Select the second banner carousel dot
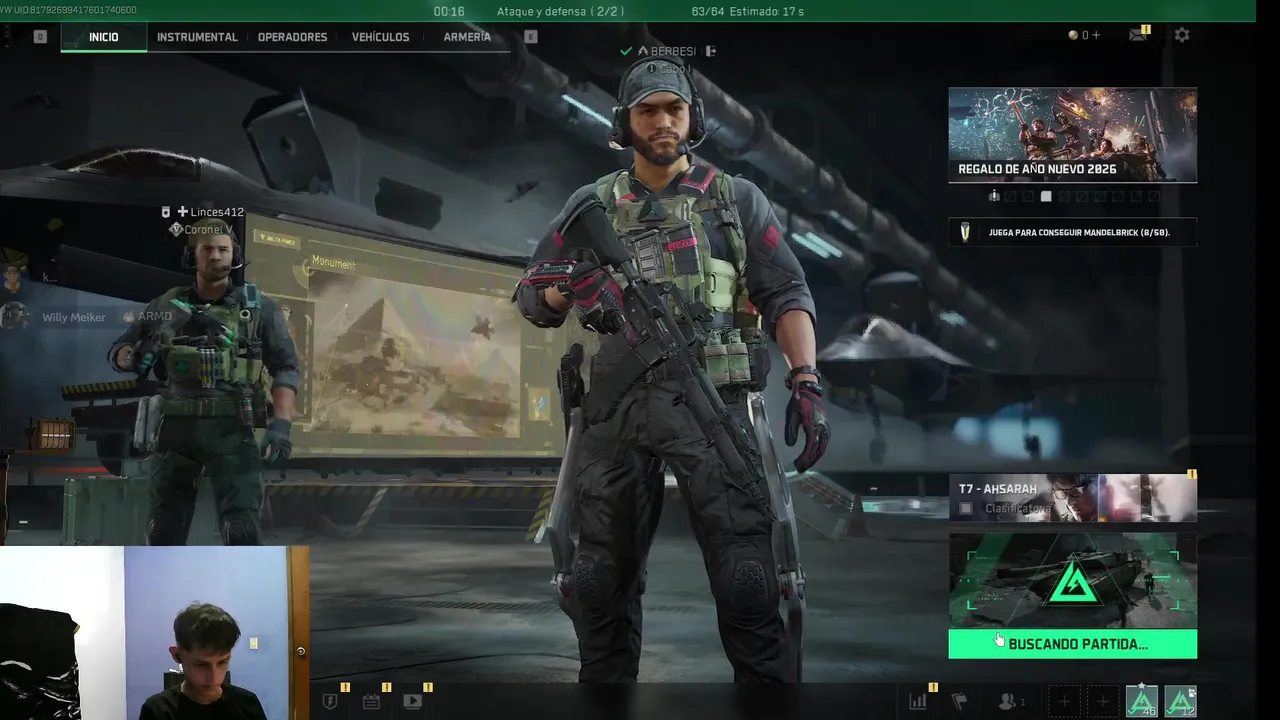Viewport: 1280px width, 720px height. [x=1011, y=196]
